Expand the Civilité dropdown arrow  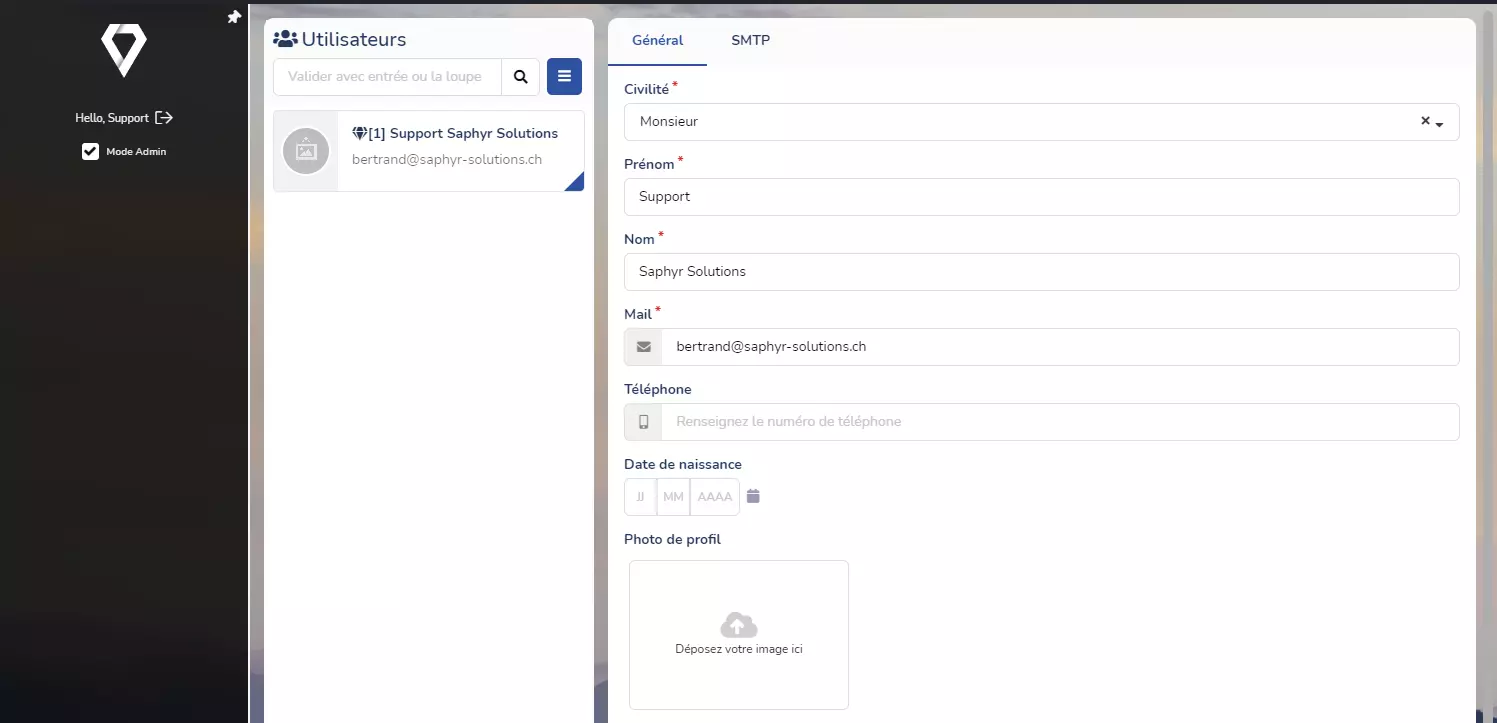[1440, 124]
